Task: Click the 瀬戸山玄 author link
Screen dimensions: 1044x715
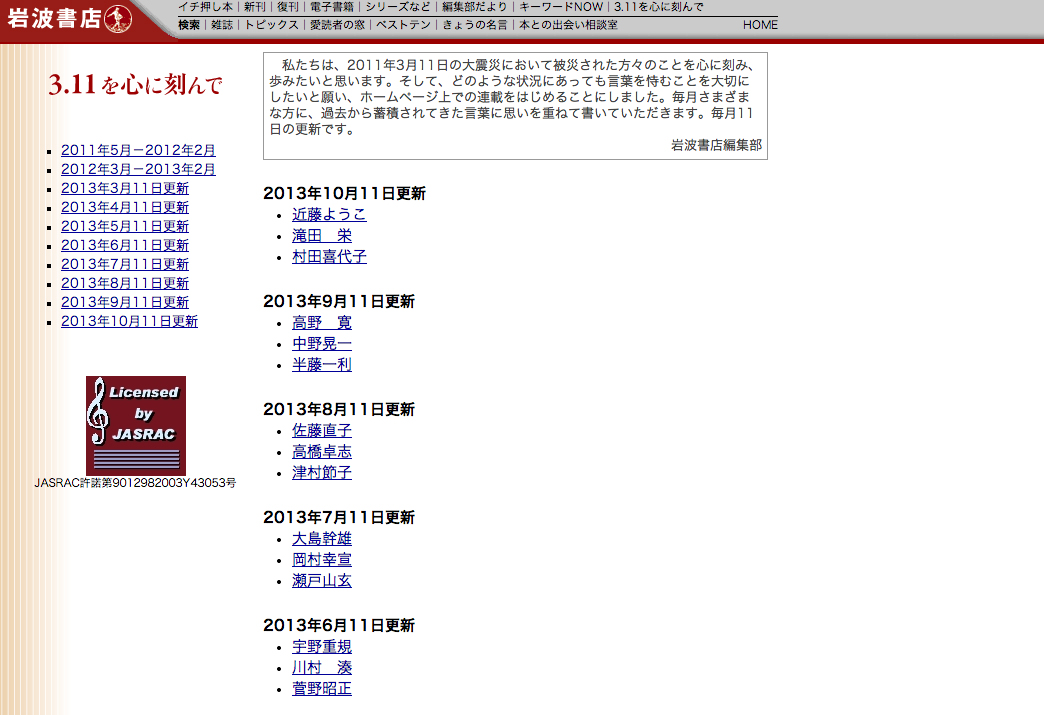Action: pyautogui.click(x=322, y=580)
